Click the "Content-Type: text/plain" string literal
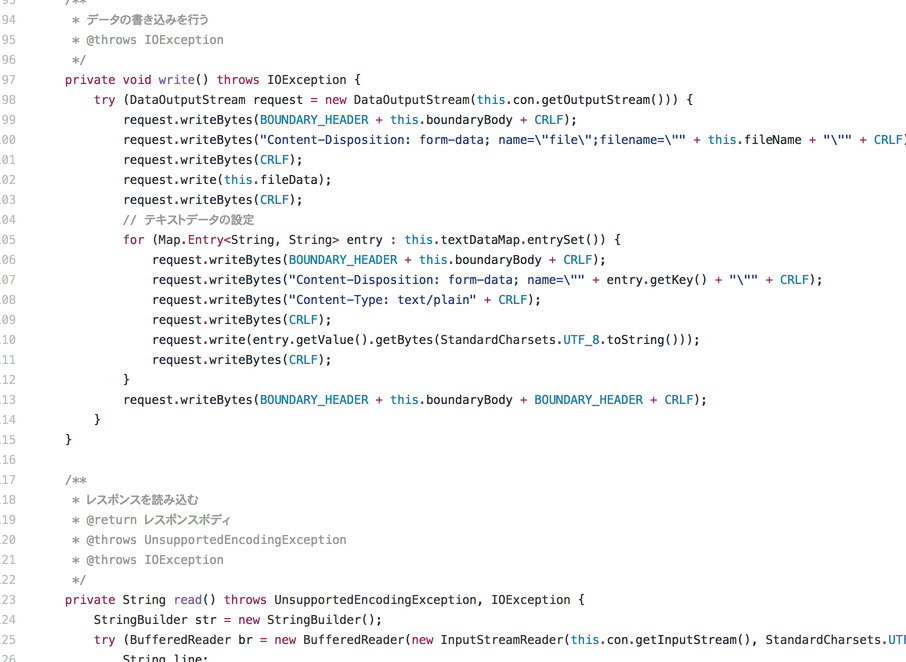The width and height of the screenshot is (906, 662). (x=383, y=300)
